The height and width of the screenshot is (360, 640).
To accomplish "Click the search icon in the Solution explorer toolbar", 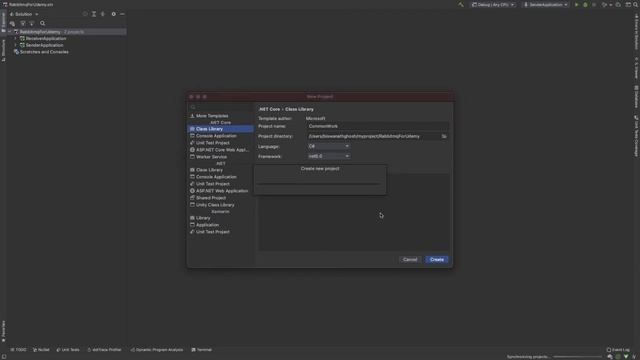I will (x=42, y=23).
